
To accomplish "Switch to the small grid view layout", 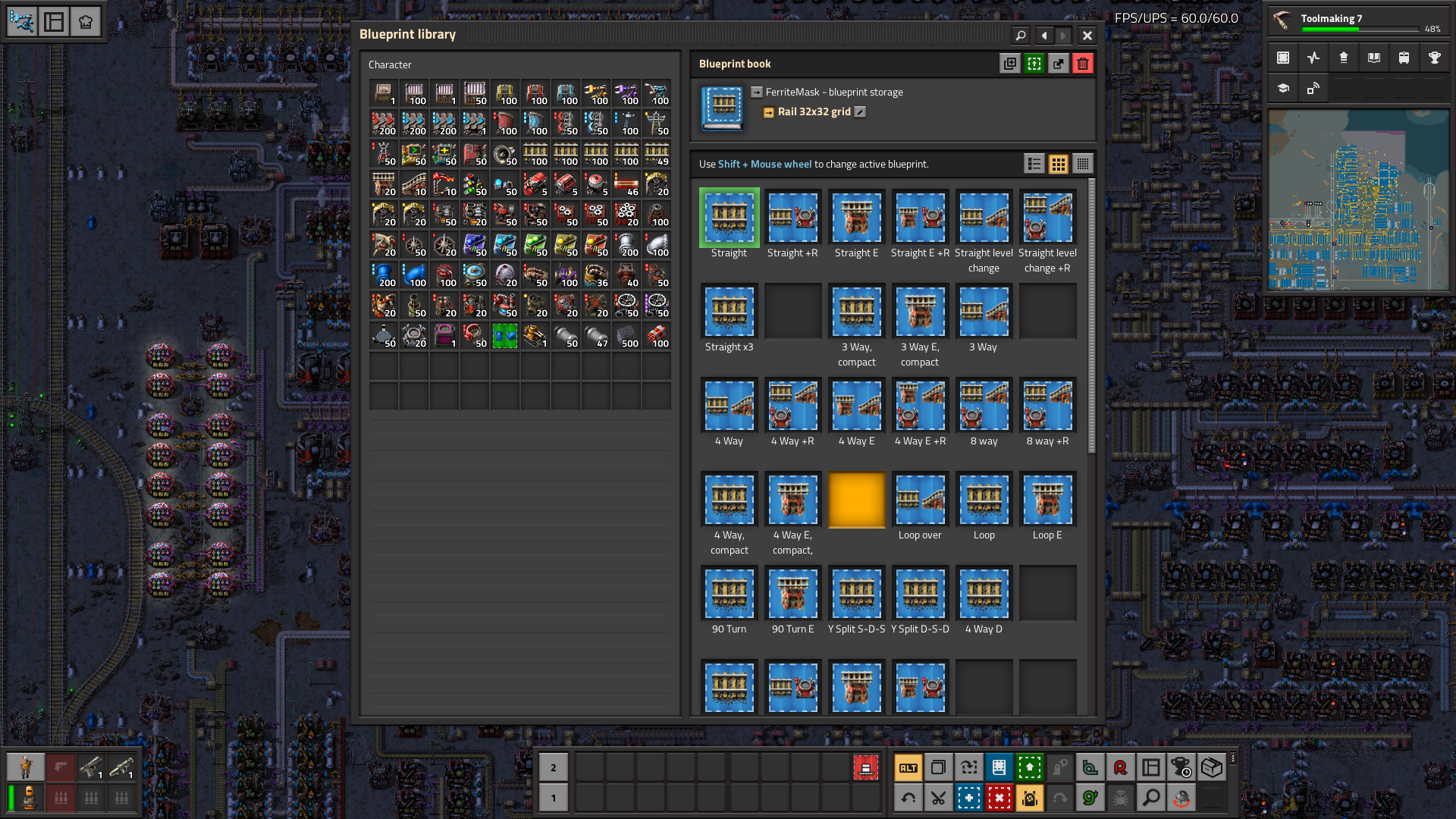I will pyautogui.click(x=1083, y=164).
